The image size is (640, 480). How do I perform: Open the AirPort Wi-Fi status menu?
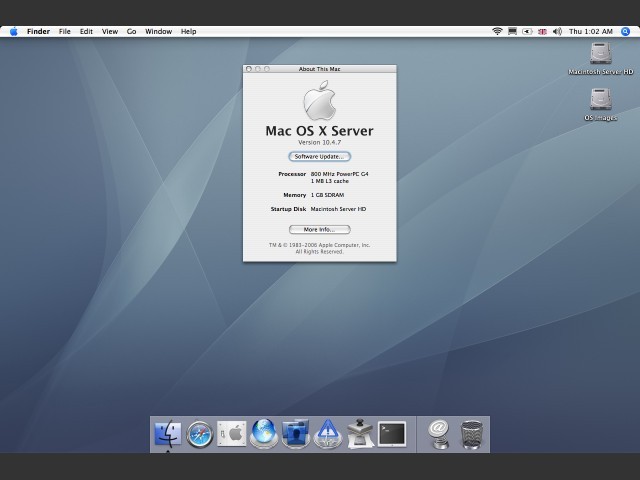coord(497,31)
